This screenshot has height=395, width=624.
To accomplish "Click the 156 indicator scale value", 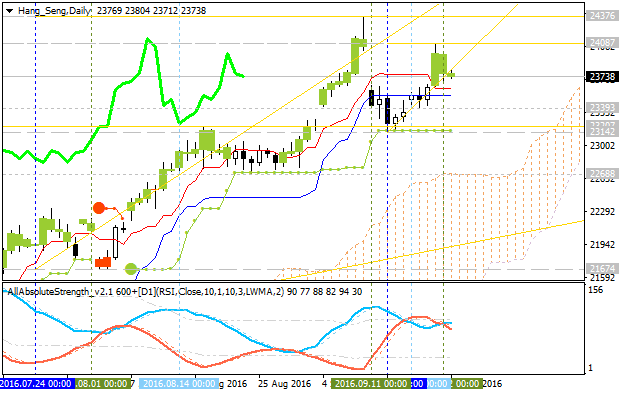I will (x=595, y=290).
